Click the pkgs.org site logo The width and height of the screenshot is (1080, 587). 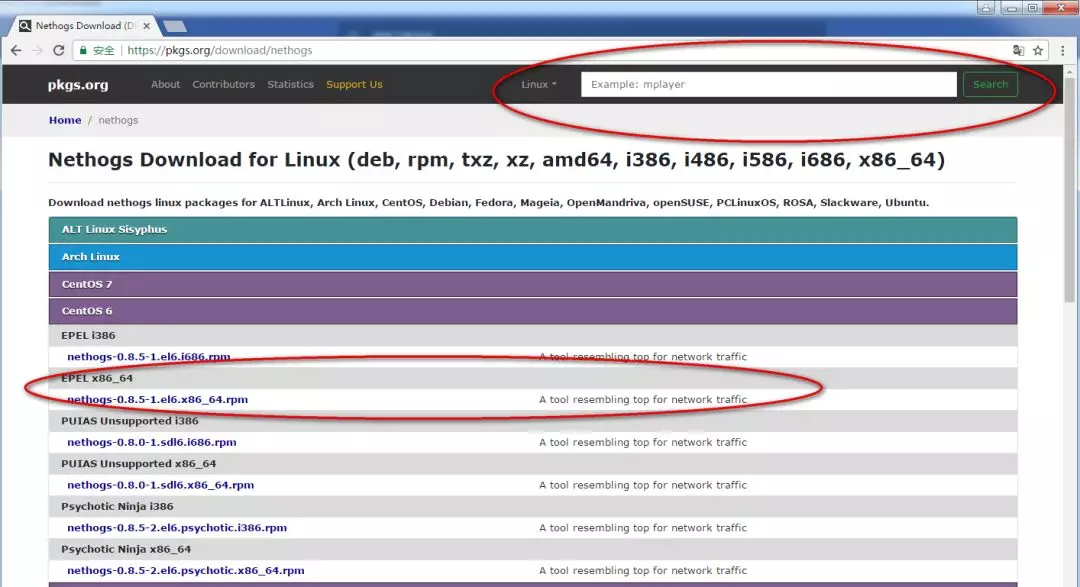pyautogui.click(x=78, y=85)
